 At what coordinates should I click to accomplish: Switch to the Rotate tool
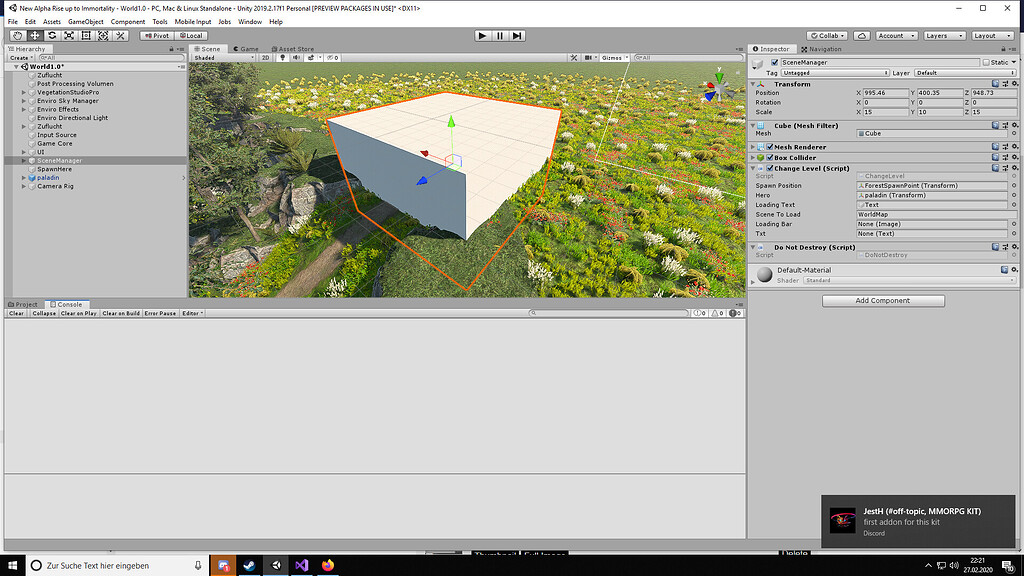coord(51,35)
